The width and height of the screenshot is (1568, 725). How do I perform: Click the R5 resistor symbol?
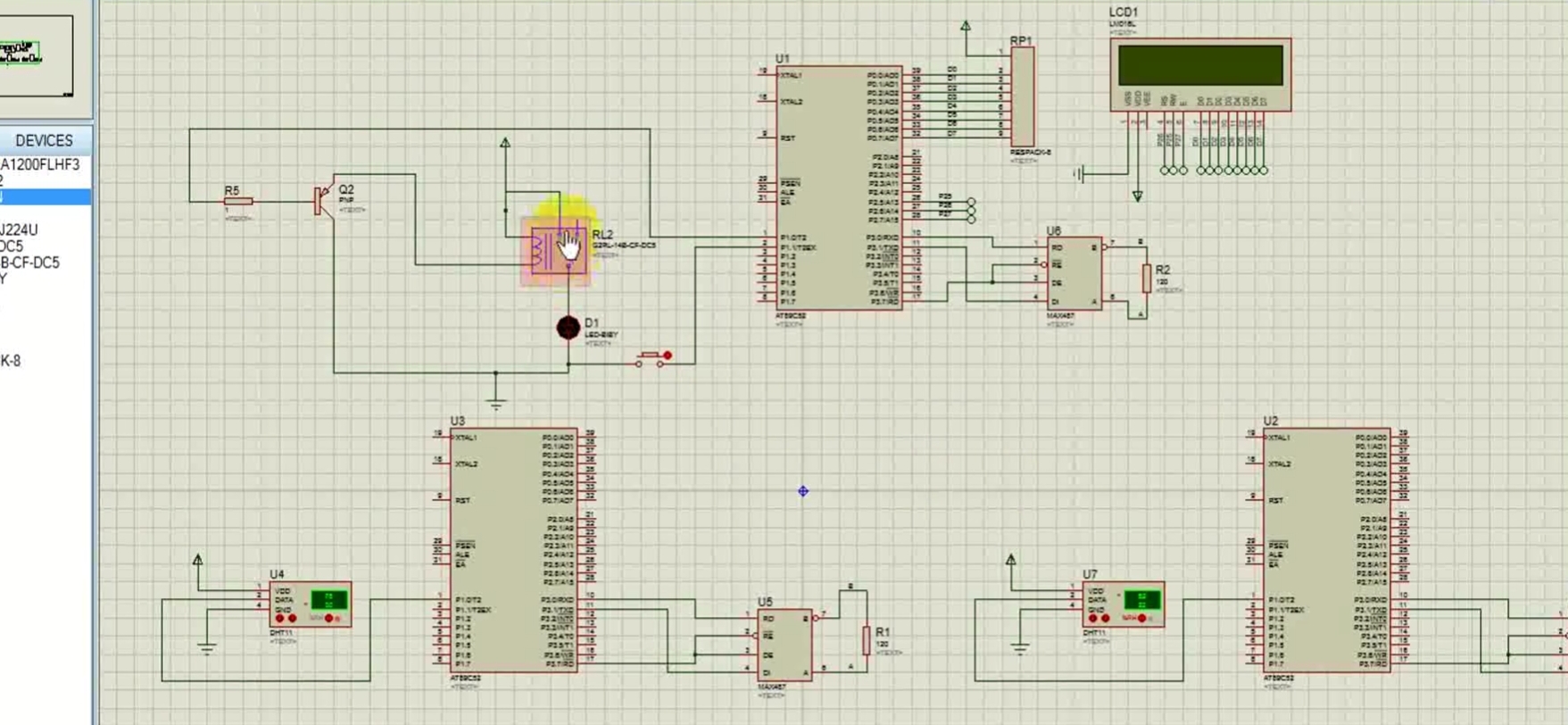tap(238, 202)
